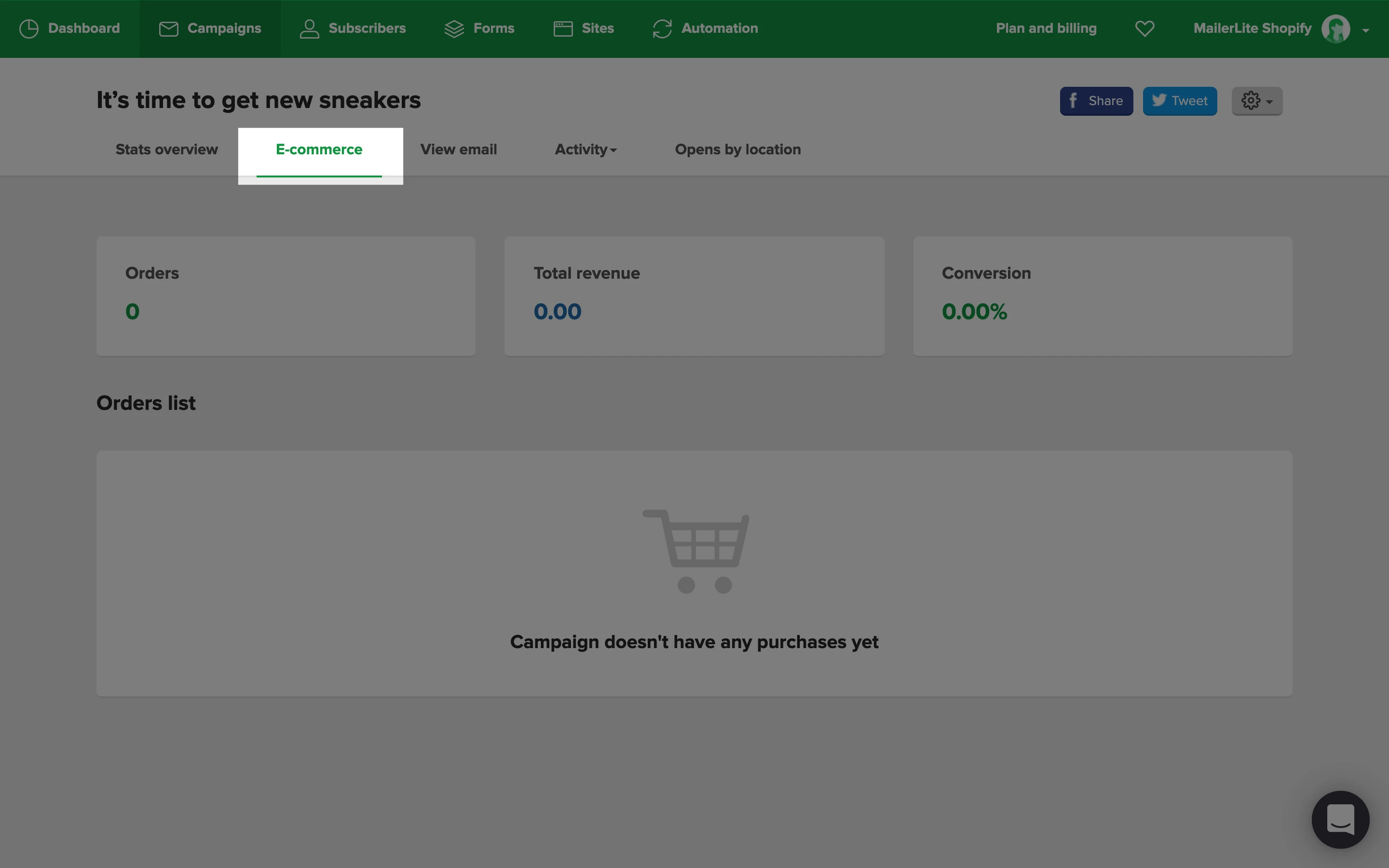Open the View email tab
Image resolution: width=1389 pixels, height=868 pixels.
458,150
